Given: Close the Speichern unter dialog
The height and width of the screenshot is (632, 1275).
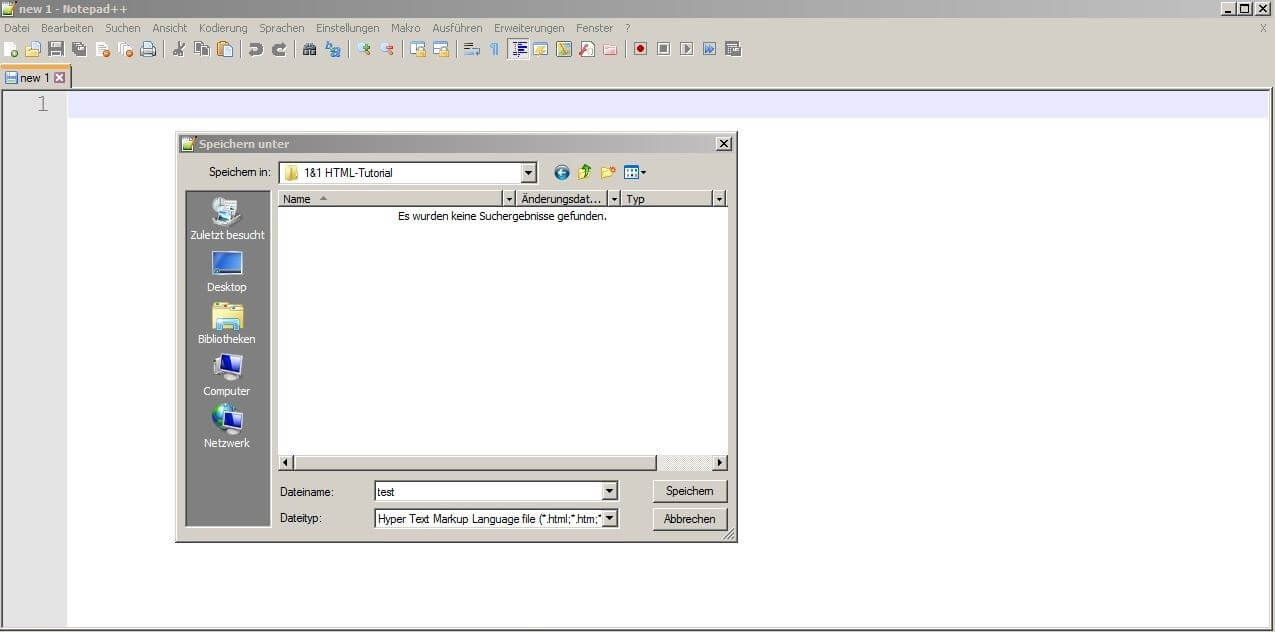Looking at the screenshot, I should pos(724,144).
